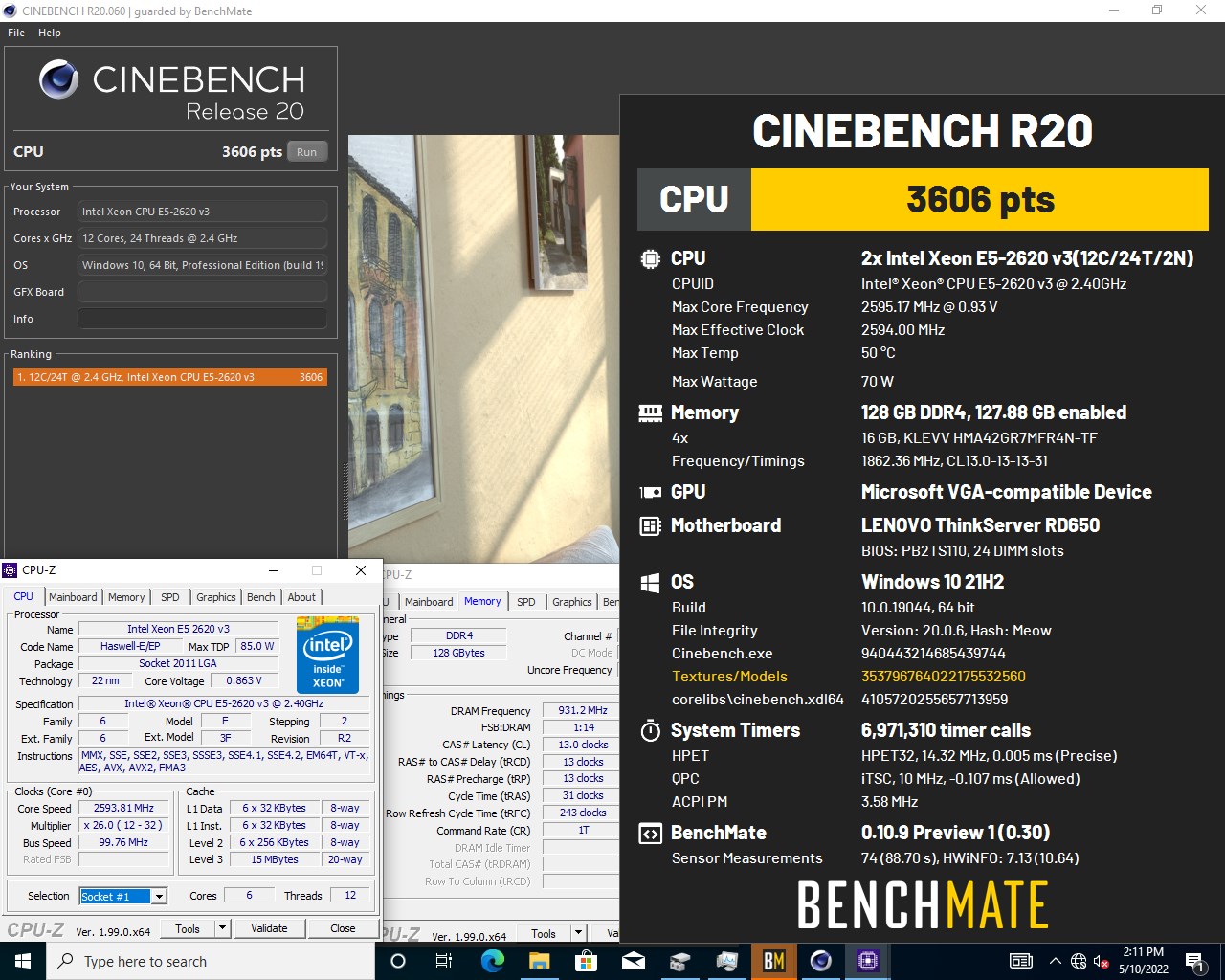Select SPD tab in background CPU-Z window
The width and height of the screenshot is (1225, 980).
[x=526, y=602]
